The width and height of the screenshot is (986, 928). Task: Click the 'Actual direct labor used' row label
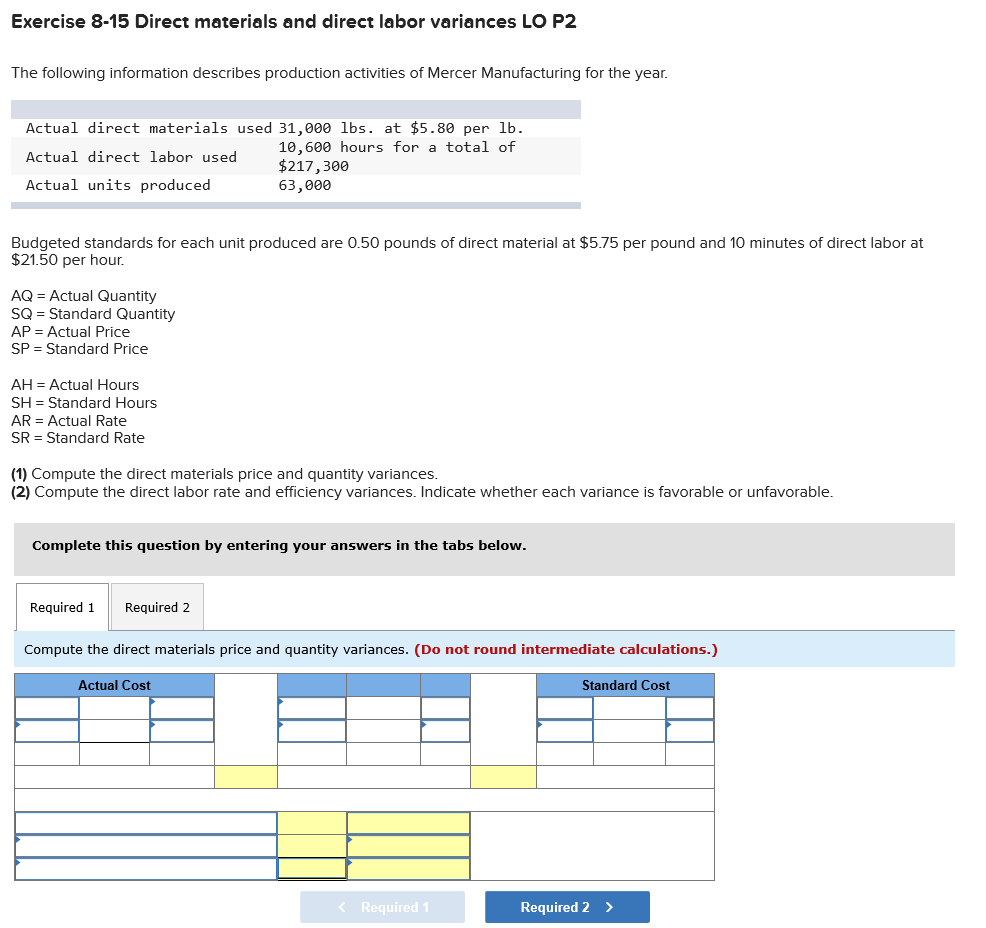click(131, 157)
